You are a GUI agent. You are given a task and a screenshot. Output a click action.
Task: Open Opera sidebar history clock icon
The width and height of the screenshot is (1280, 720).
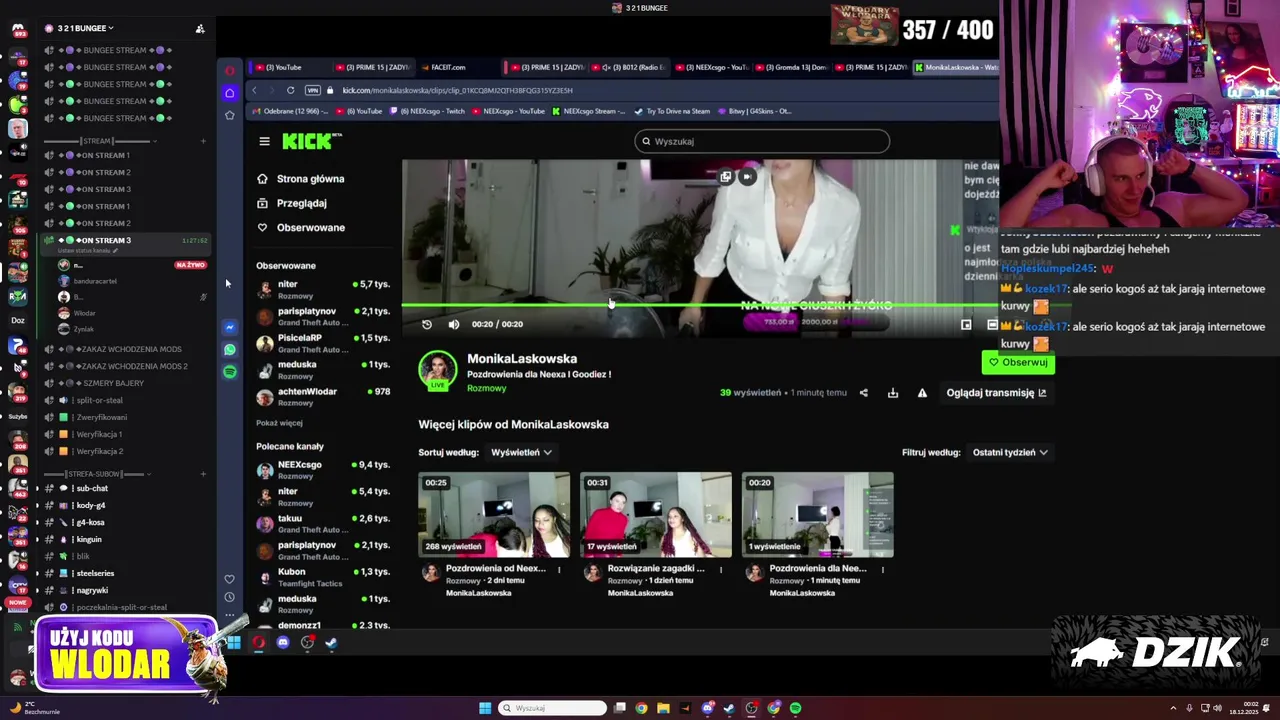[x=230, y=597]
